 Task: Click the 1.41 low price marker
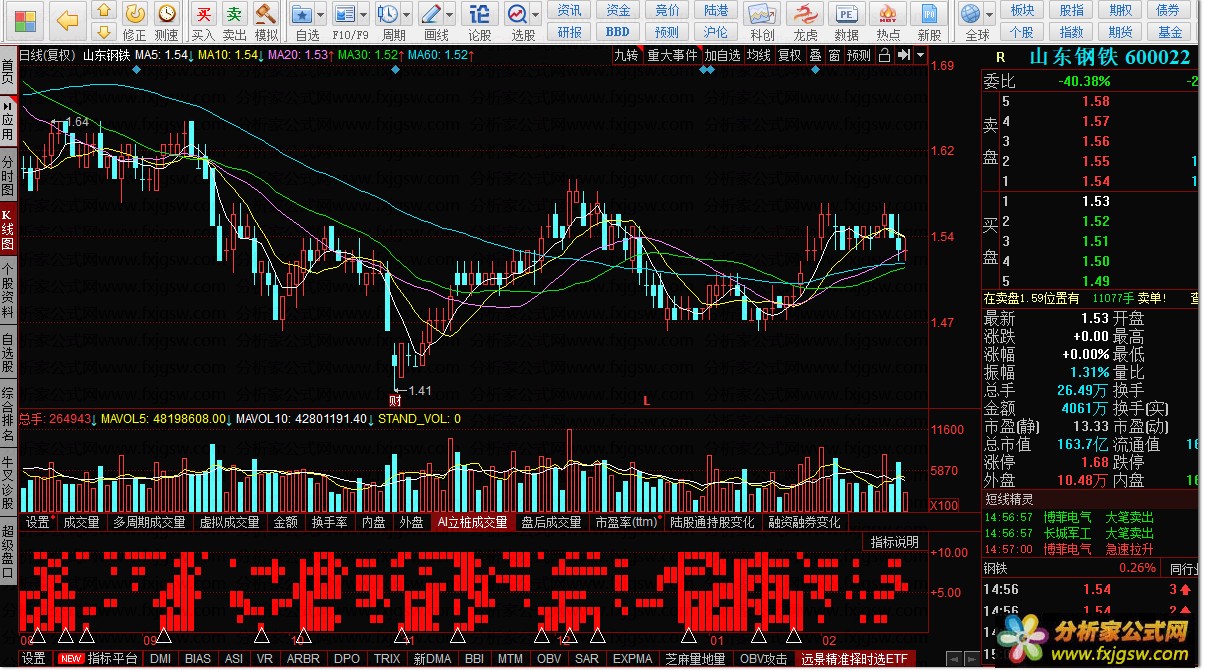point(419,391)
